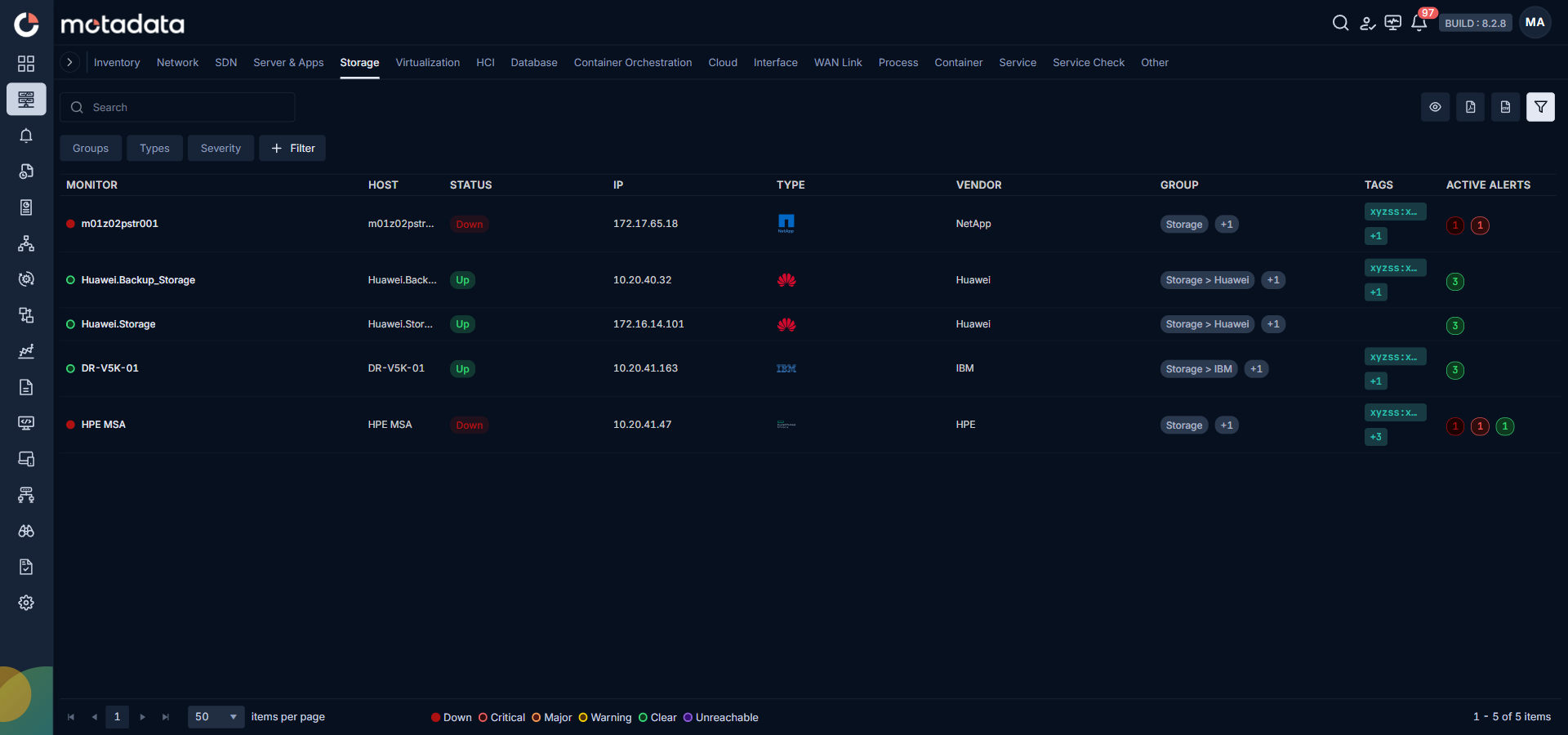The image size is (1568, 735).
Task: Open alerts bell icon in left sidebar
Action: [x=26, y=136]
